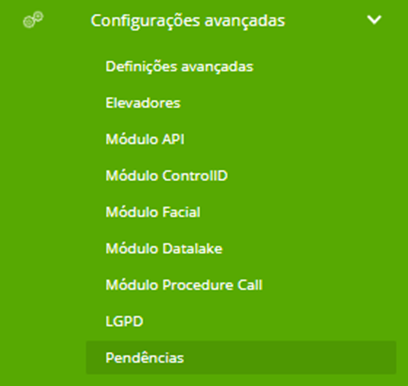
Task: Click the gears icon beside Configurações avançadas
Action: click(x=33, y=20)
